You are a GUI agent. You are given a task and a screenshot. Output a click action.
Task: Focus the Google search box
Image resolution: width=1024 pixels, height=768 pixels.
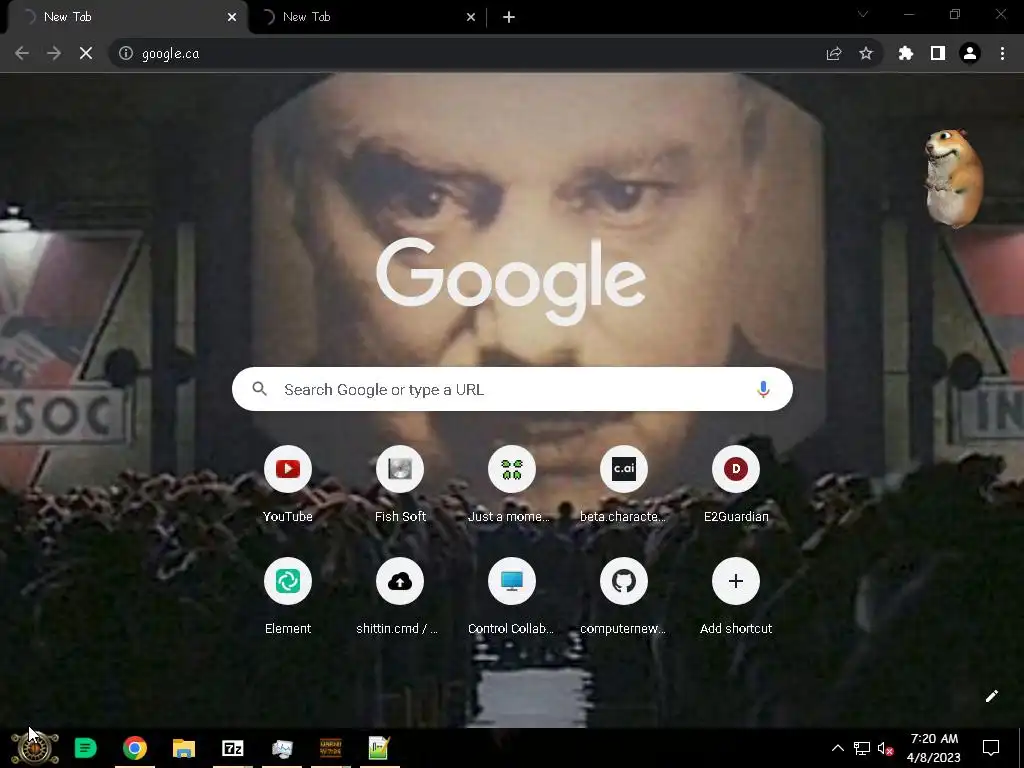coord(512,389)
